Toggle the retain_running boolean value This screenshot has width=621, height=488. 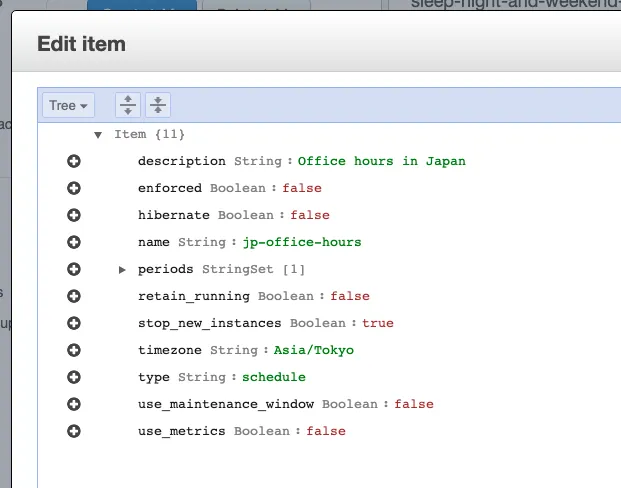(349, 296)
